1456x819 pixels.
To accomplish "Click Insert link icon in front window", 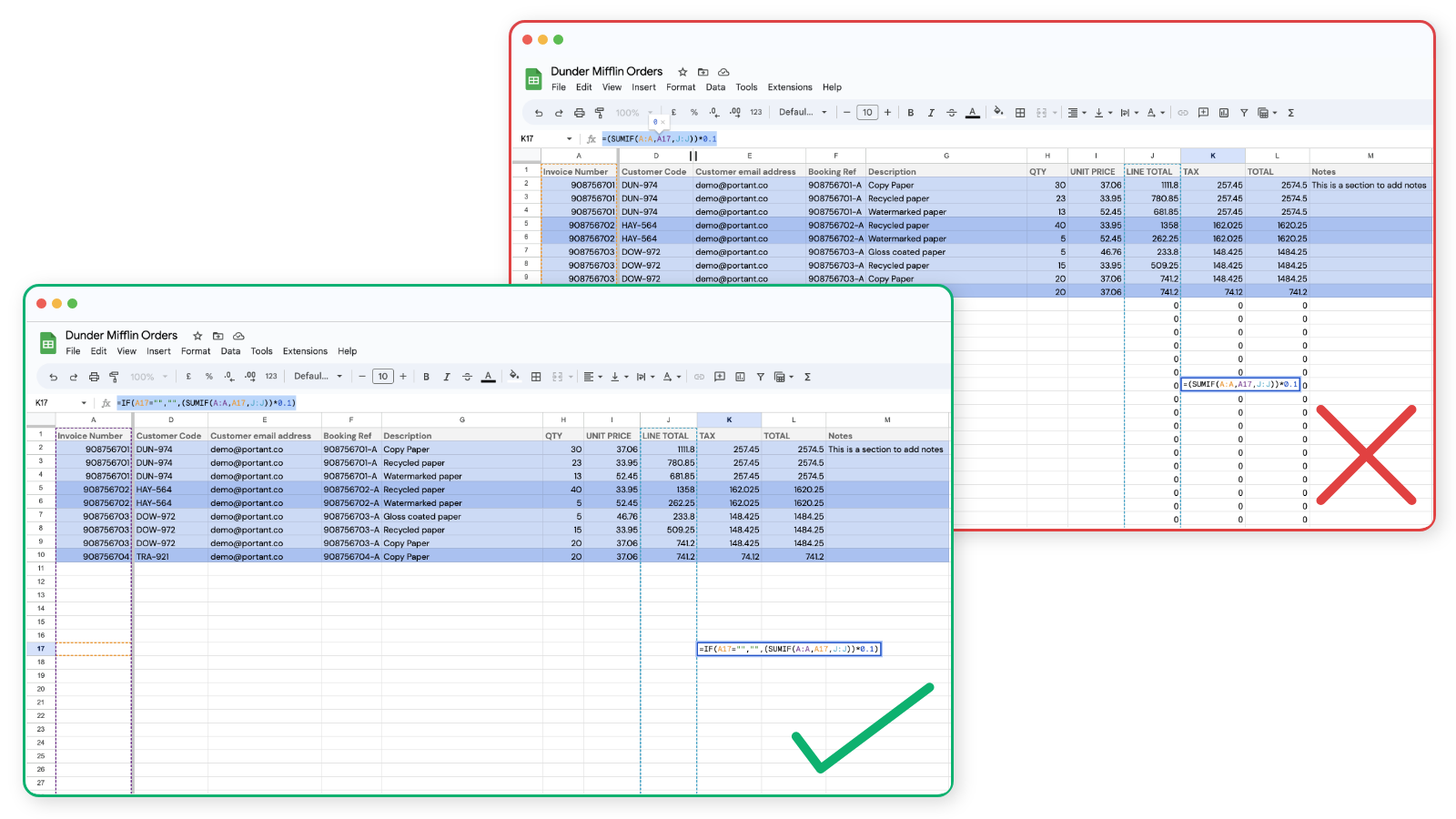I will click(x=699, y=377).
